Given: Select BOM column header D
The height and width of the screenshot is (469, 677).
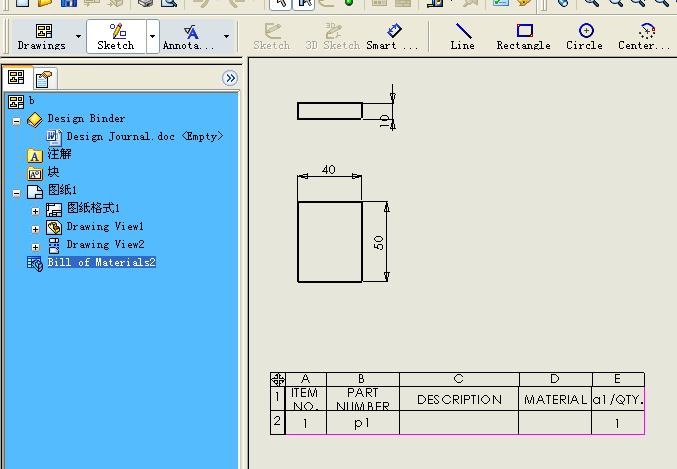Looking at the screenshot, I should point(555,379).
